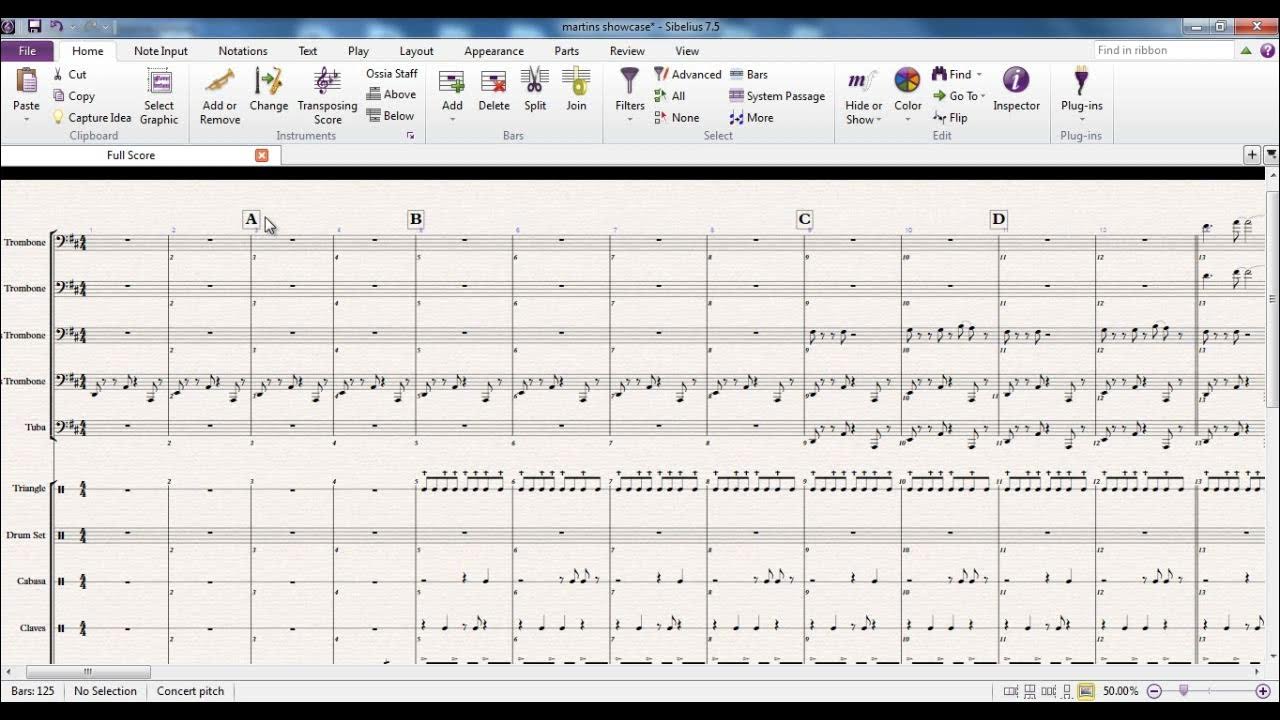Image resolution: width=1280 pixels, height=720 pixels.
Task: Switch to the Play tab
Action: pos(358,51)
